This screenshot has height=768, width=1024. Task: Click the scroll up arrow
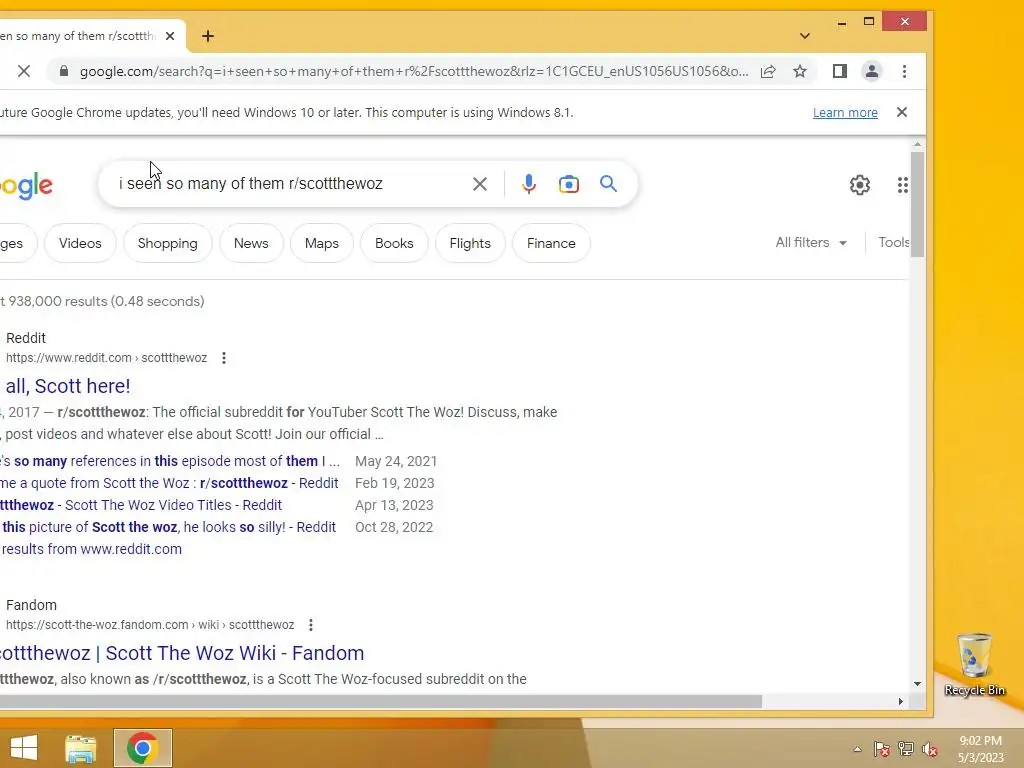[918, 144]
